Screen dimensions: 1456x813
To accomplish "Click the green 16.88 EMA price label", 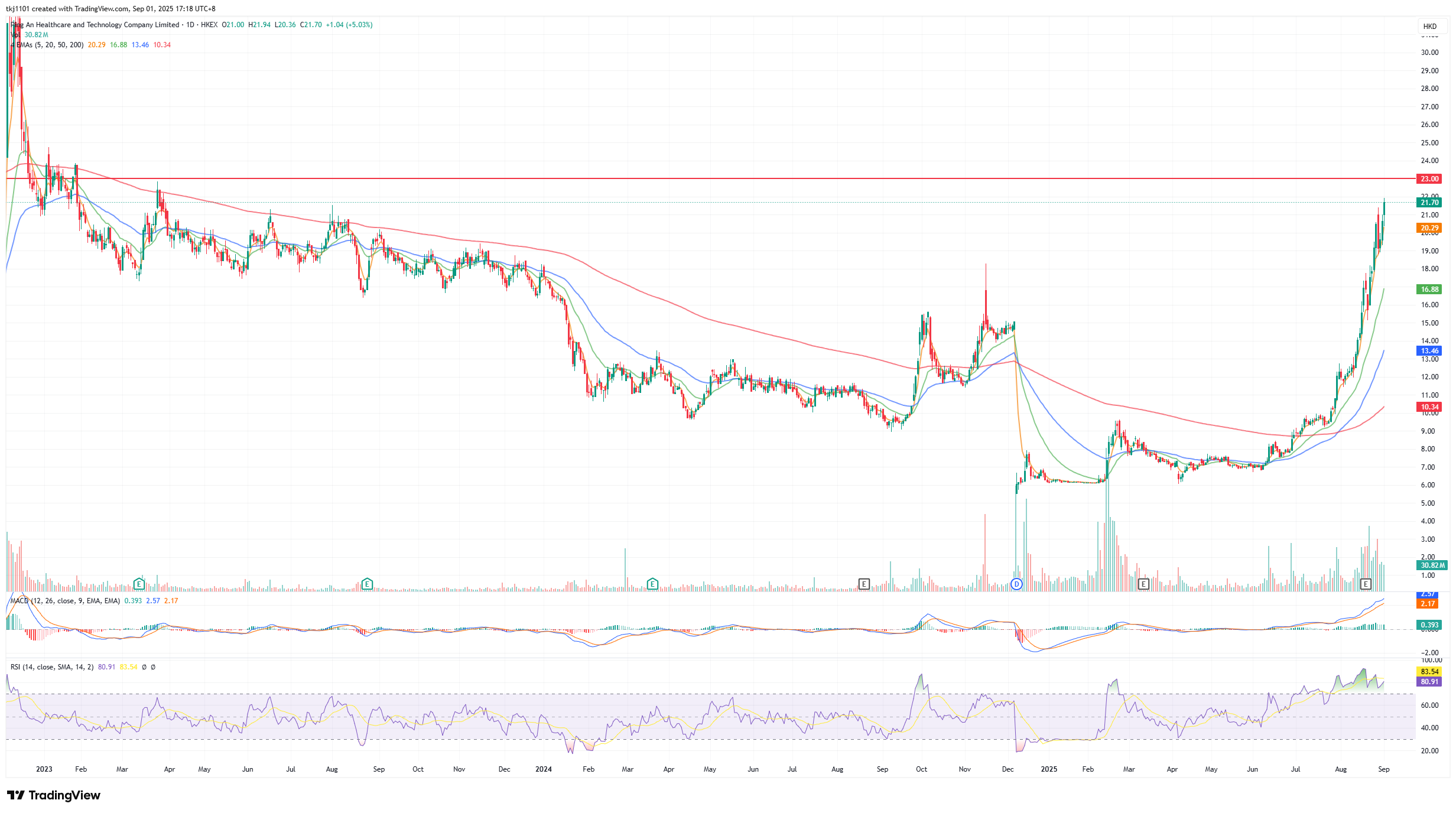I will click(x=1429, y=290).
